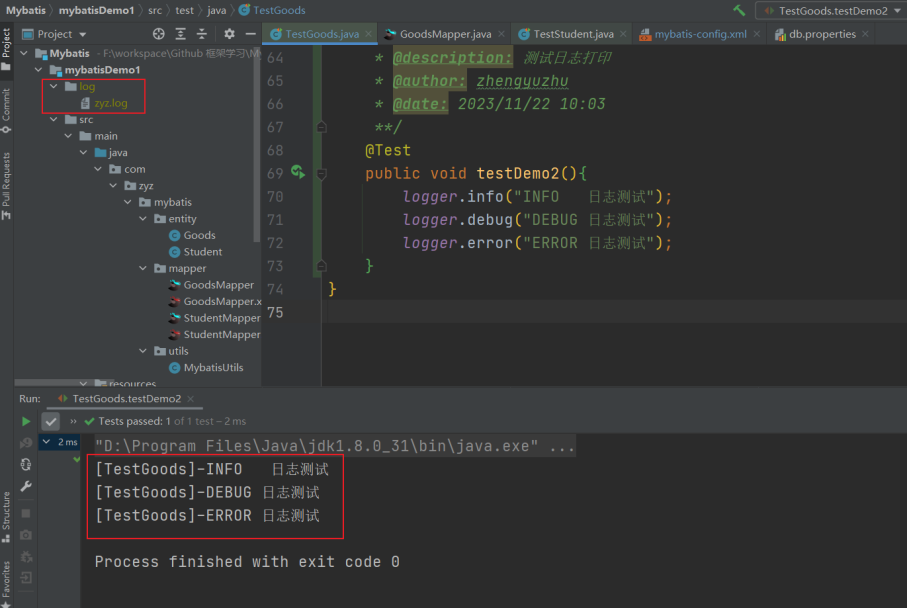Screen dimensions: 907x608
Task: Fold the testDemo2 method at line 69
Action: (322, 173)
